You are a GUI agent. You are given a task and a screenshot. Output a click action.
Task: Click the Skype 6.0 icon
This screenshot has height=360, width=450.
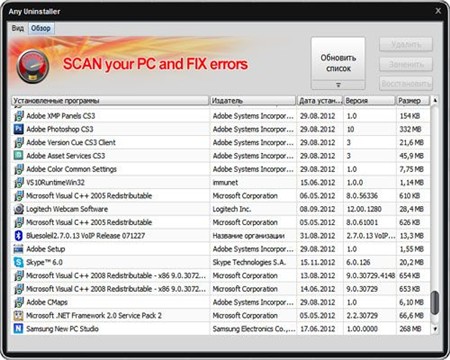pos(18,262)
